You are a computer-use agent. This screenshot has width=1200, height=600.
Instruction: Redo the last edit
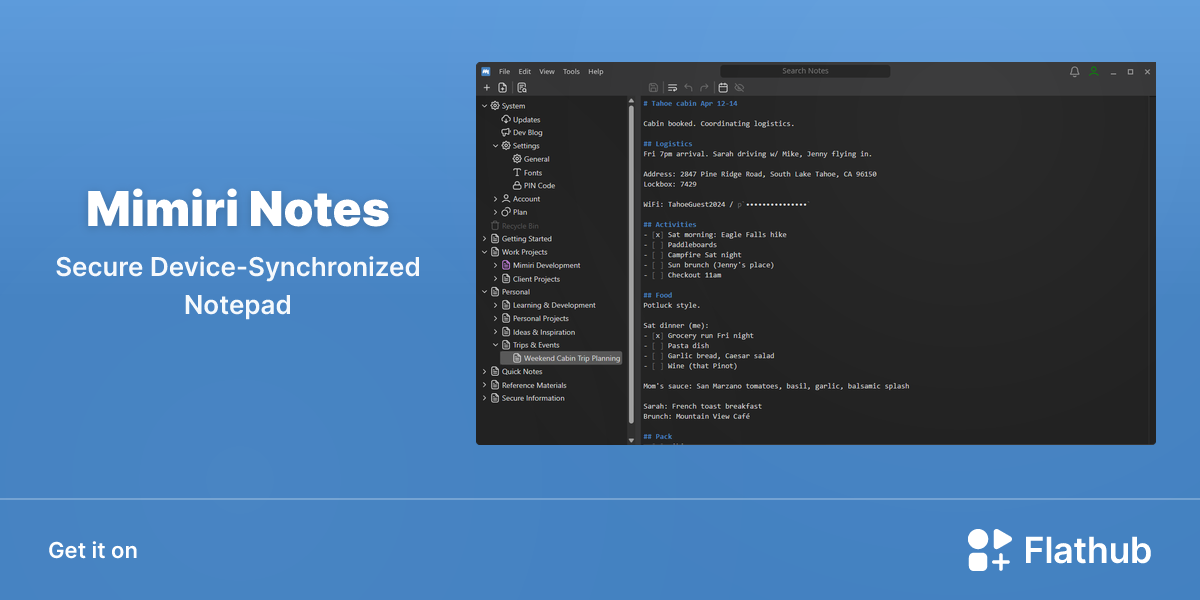705,88
